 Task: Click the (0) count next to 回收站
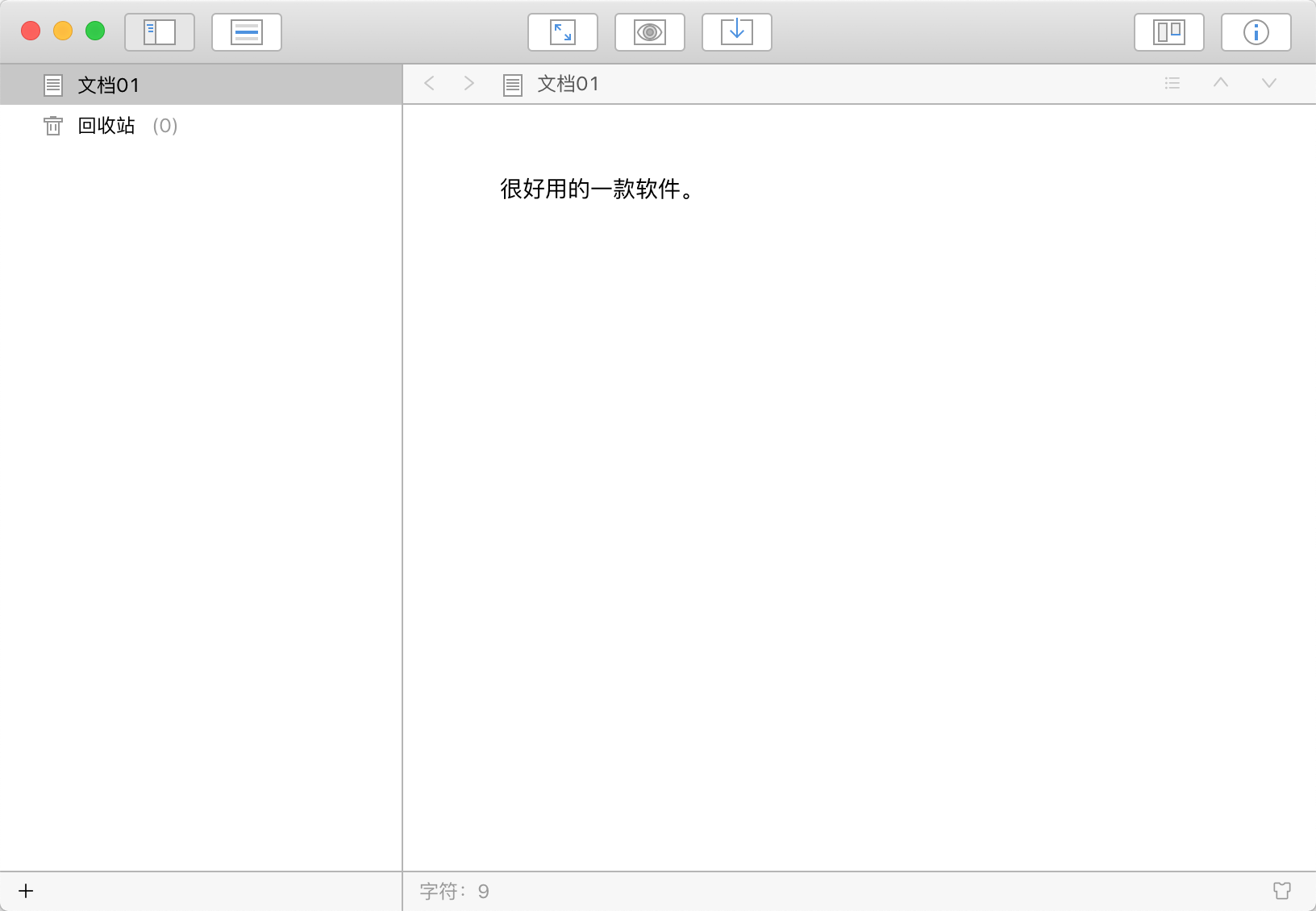pos(165,126)
